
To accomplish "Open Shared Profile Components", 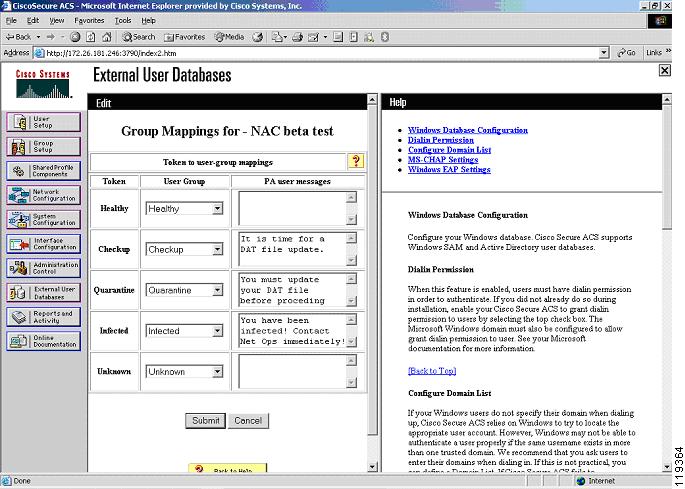I will [44, 171].
